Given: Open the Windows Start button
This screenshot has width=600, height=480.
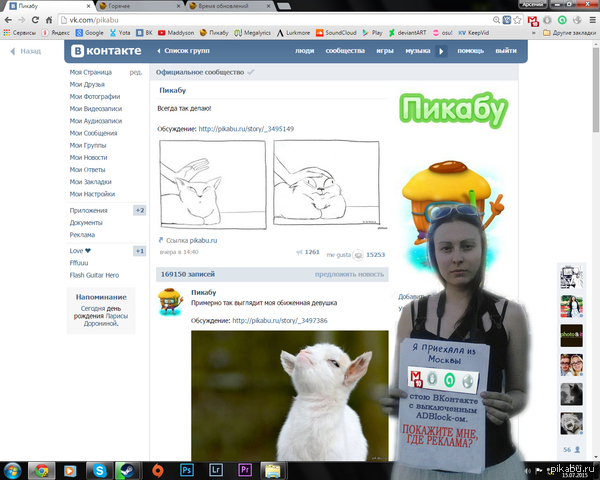Looking at the screenshot, I should [13, 470].
